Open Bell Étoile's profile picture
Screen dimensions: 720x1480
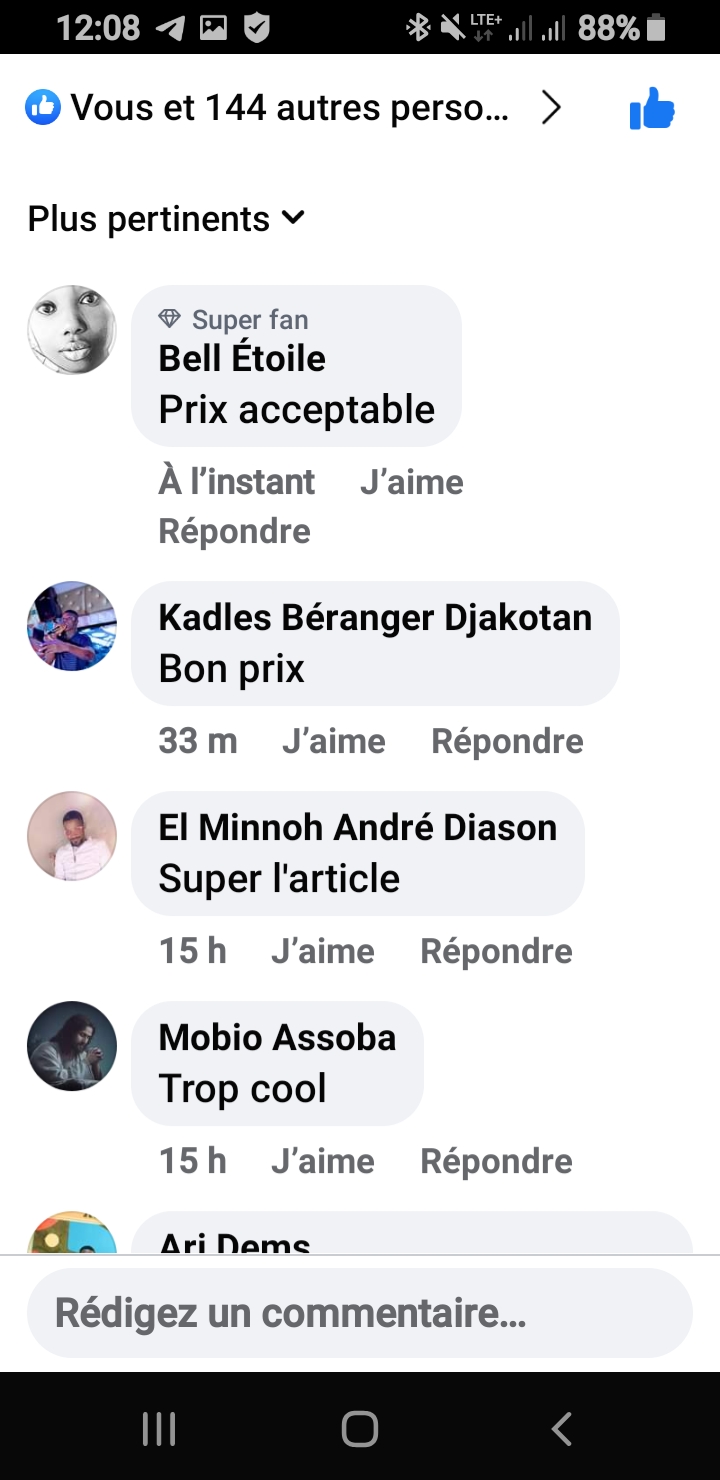coord(72,330)
